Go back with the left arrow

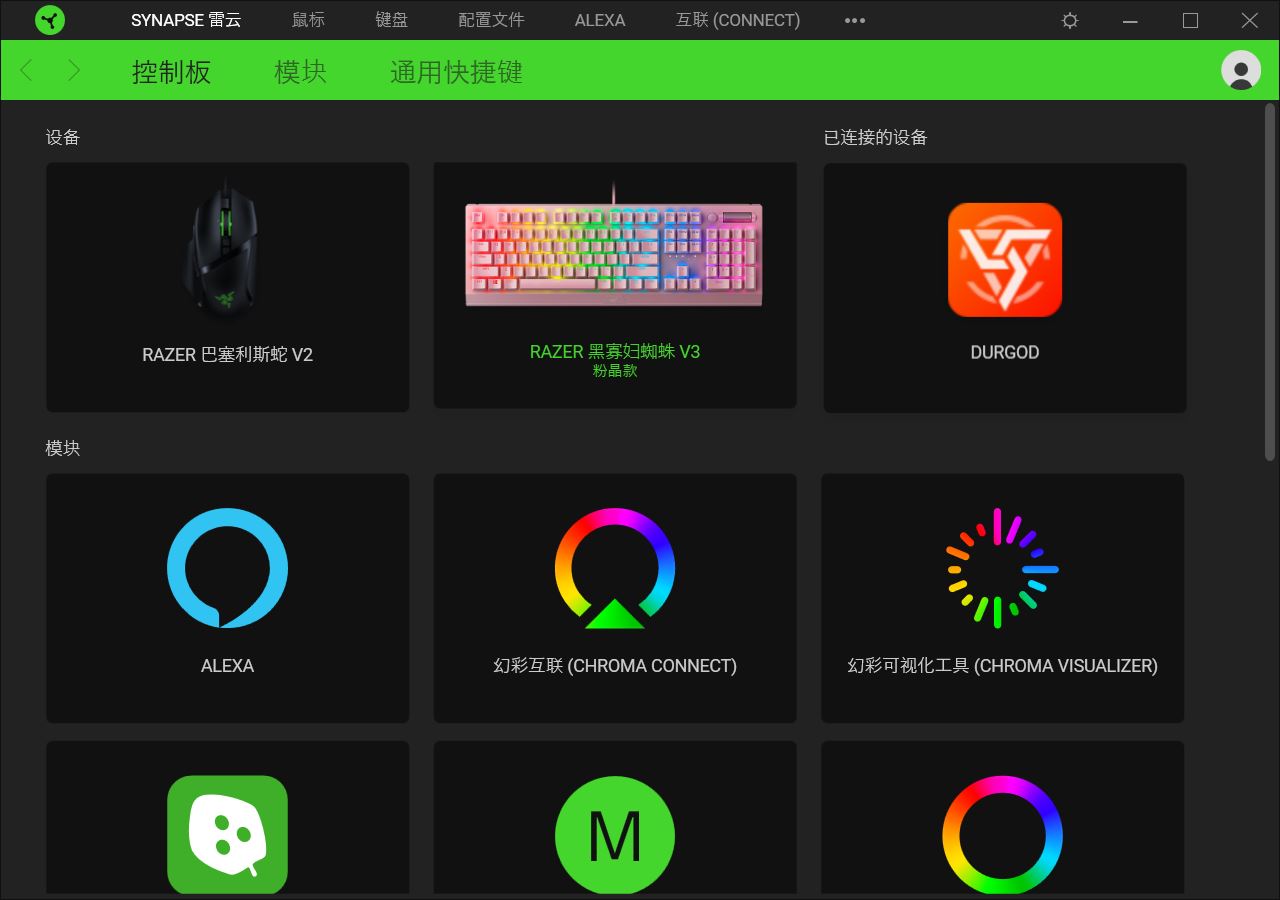click(x=27, y=70)
